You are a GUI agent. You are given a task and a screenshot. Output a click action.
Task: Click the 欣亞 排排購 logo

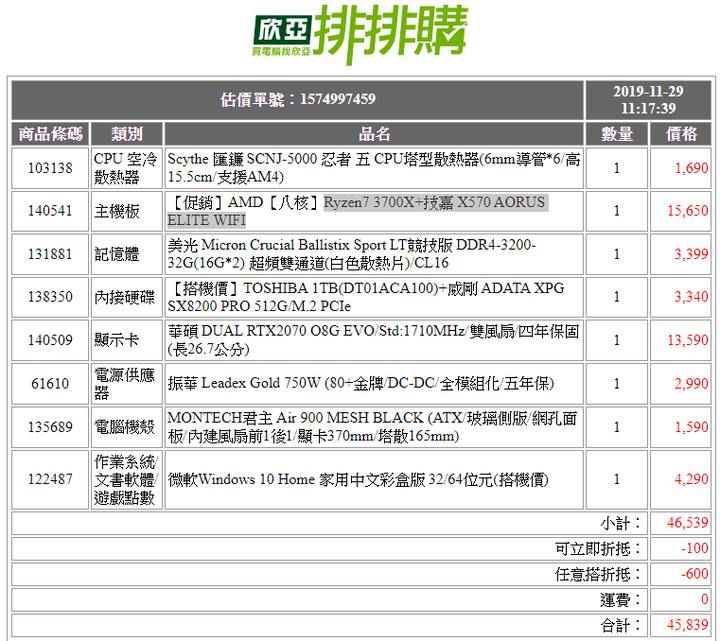coord(360,34)
